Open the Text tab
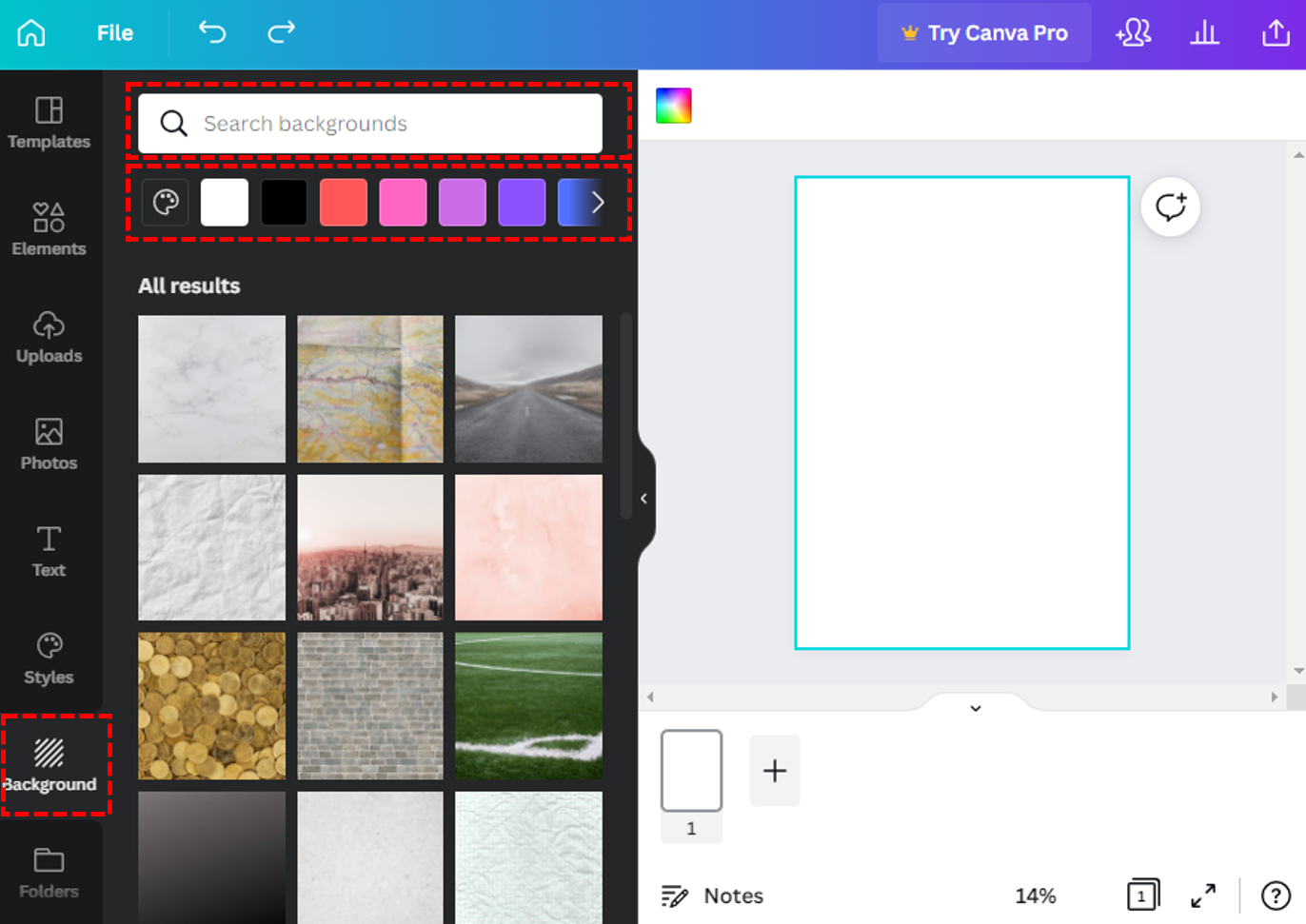1306x924 pixels. (49, 552)
